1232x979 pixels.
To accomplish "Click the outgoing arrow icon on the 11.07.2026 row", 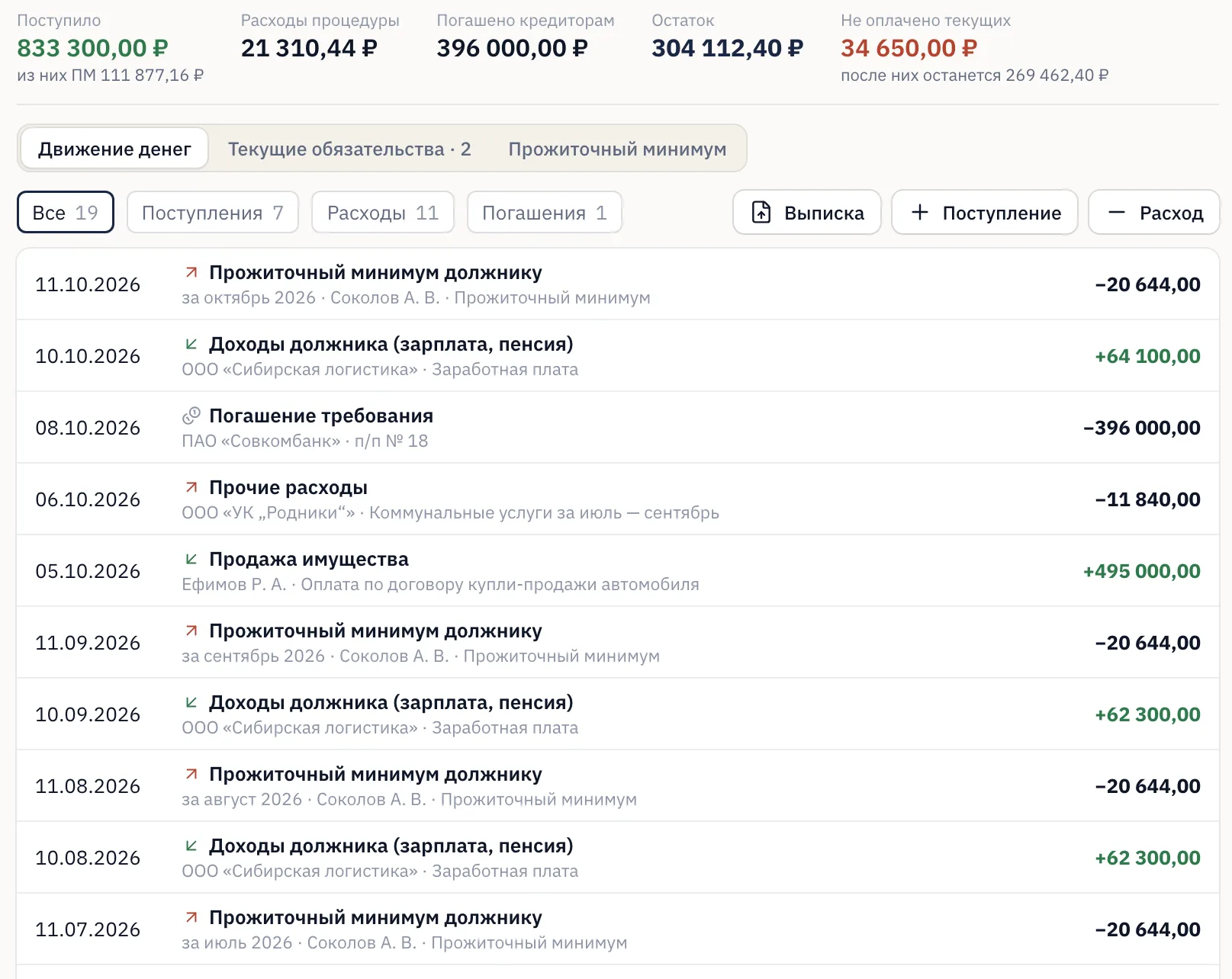I will click(191, 917).
